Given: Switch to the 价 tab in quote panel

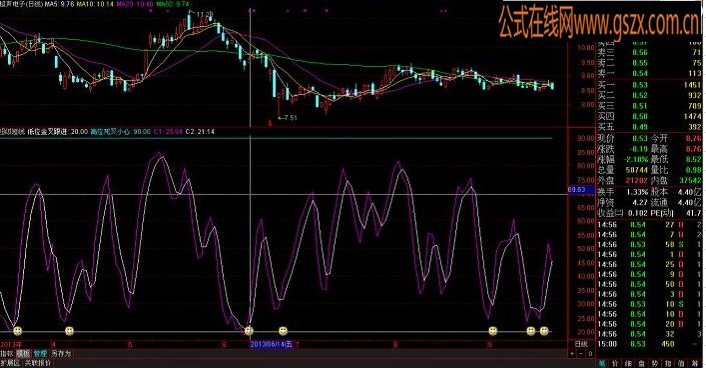Looking at the screenshot, I should click(x=615, y=363).
